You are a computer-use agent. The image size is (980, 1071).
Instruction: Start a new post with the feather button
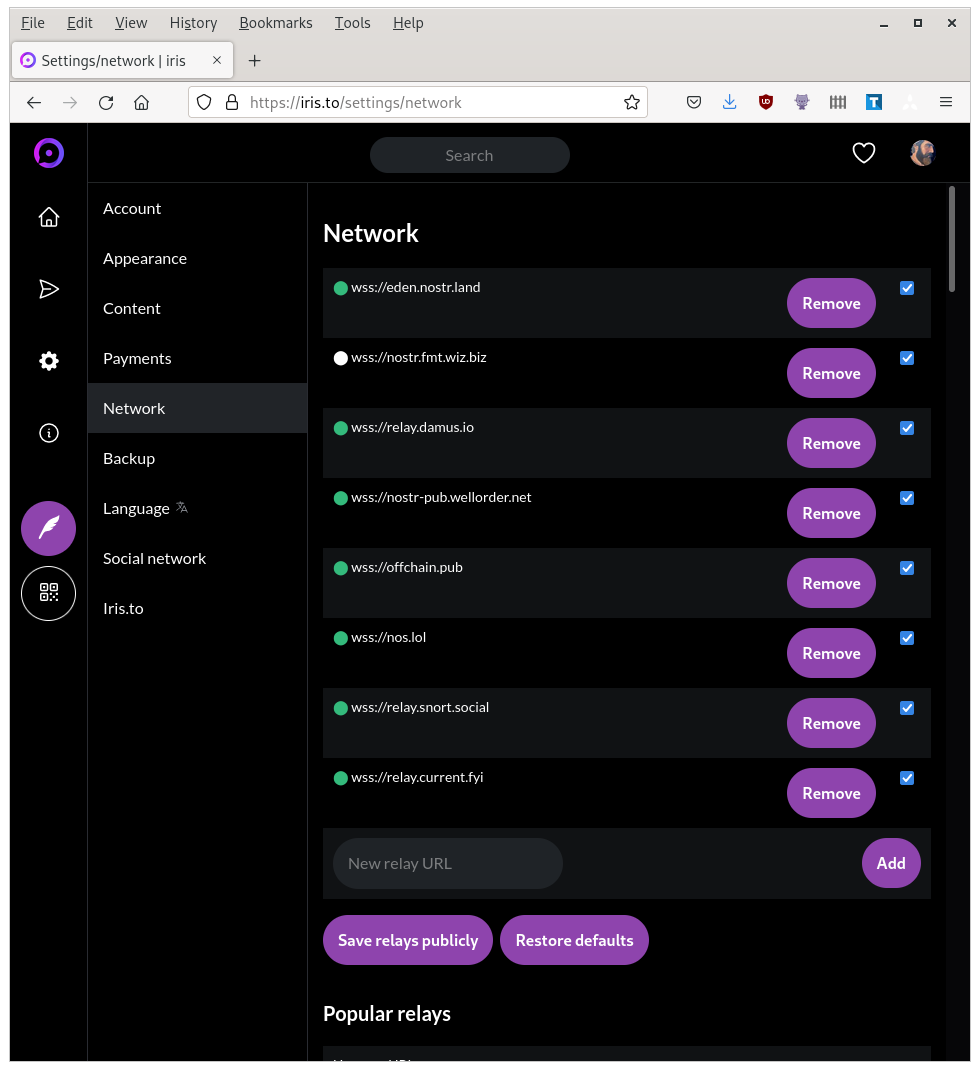(48, 528)
